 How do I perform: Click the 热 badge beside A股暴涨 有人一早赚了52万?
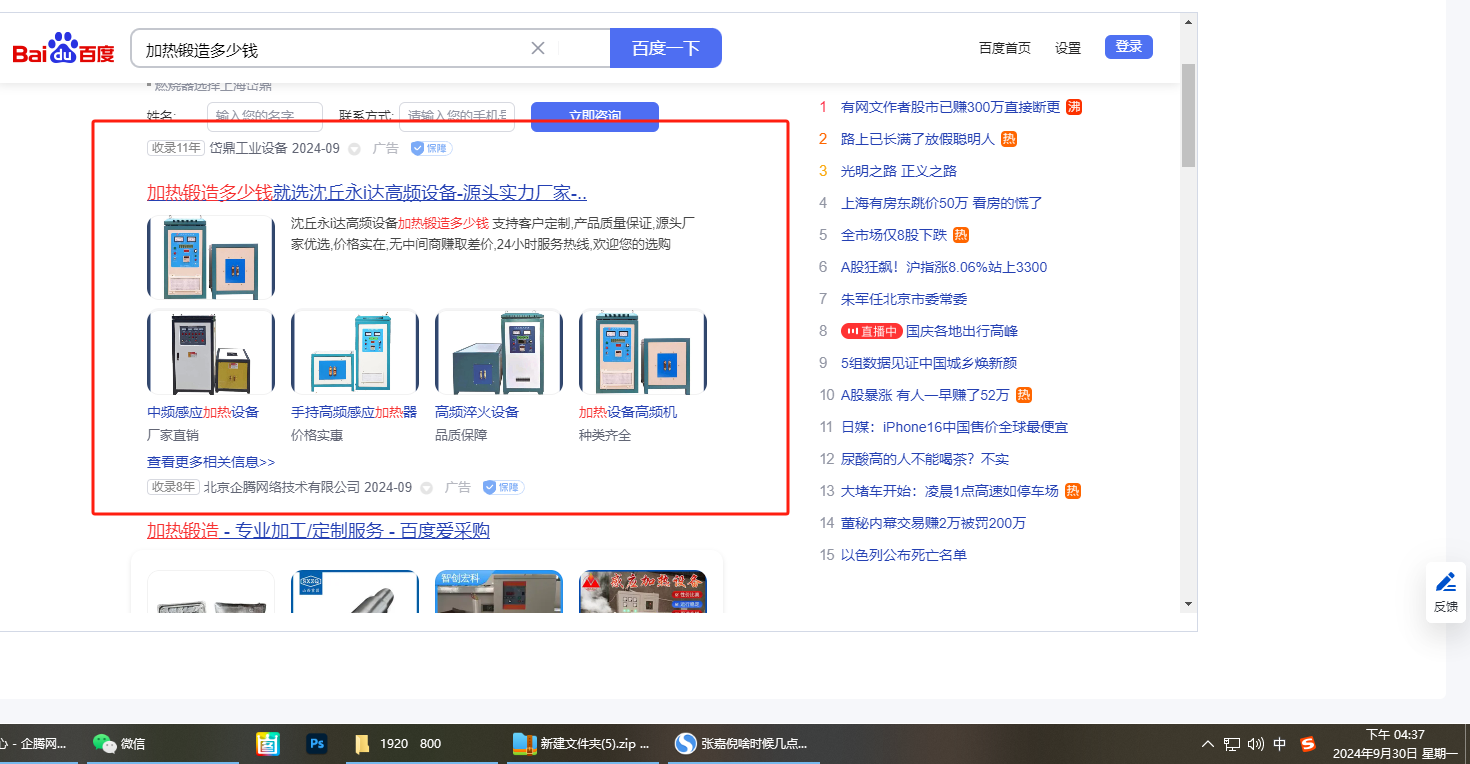[1024, 395]
